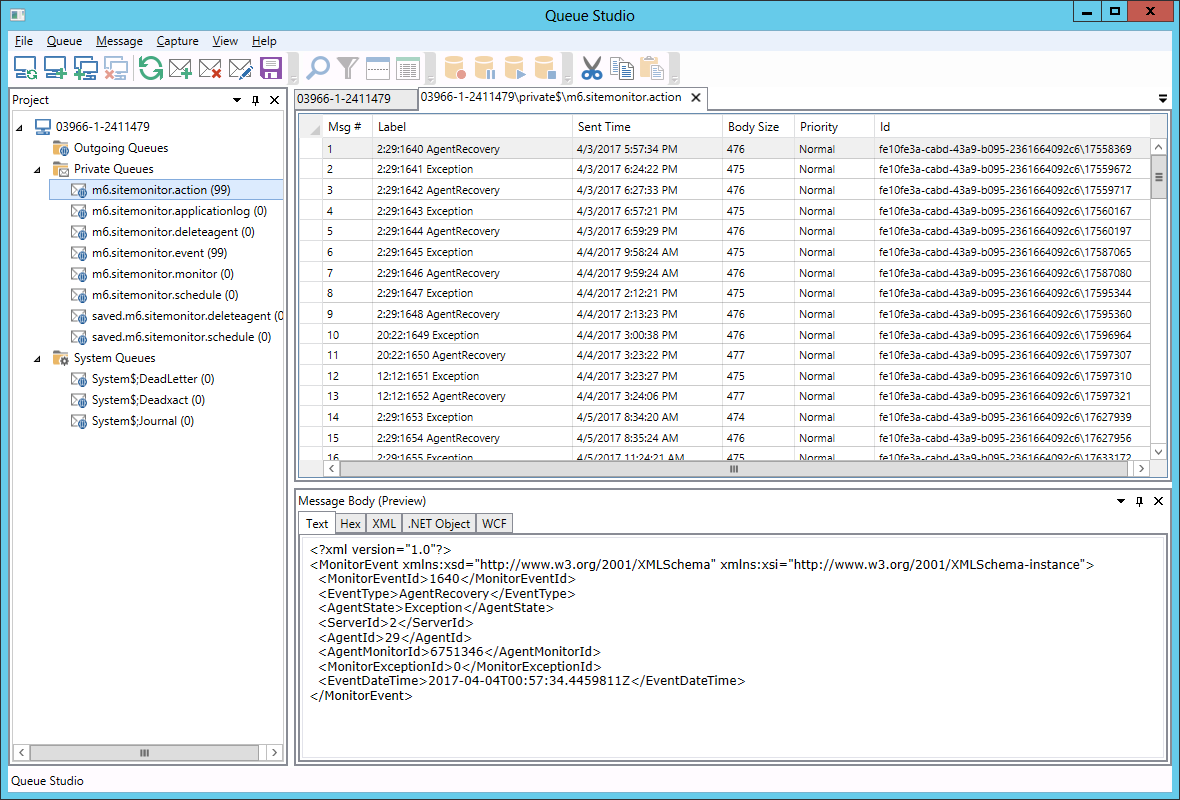Pin the Project panel with auto-hide pushpin
The image size is (1180, 800).
[x=256, y=100]
